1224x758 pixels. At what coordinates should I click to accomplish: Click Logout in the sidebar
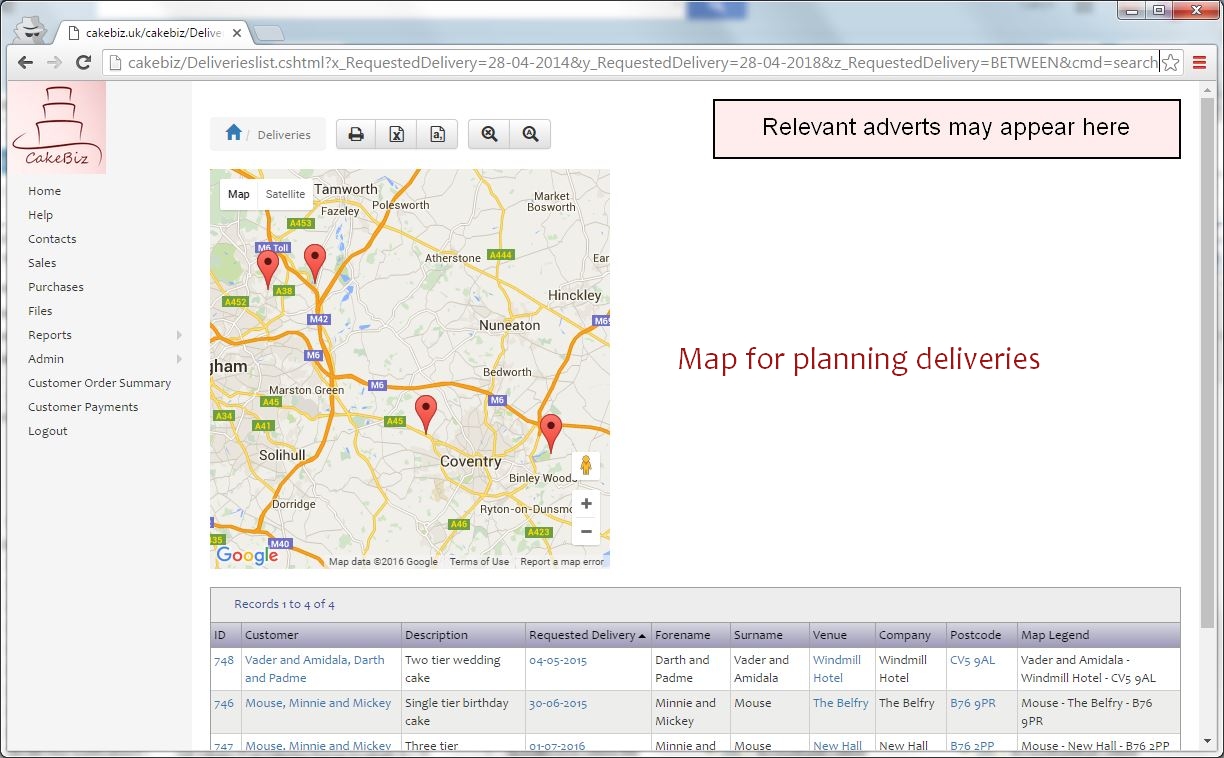coord(47,431)
